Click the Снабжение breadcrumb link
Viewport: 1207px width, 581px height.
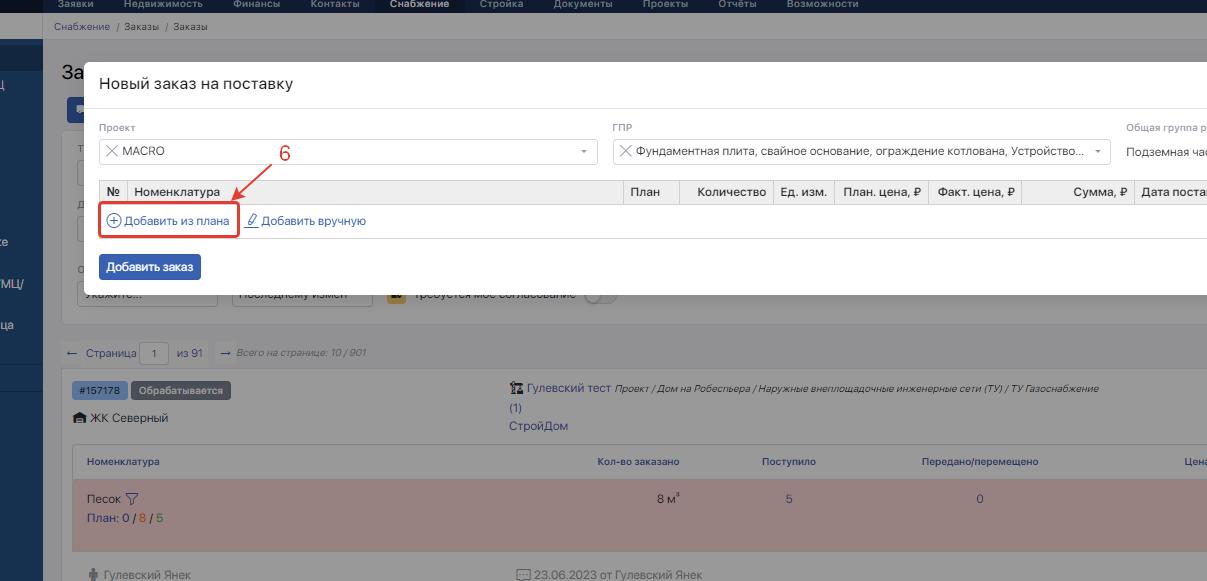click(x=82, y=27)
